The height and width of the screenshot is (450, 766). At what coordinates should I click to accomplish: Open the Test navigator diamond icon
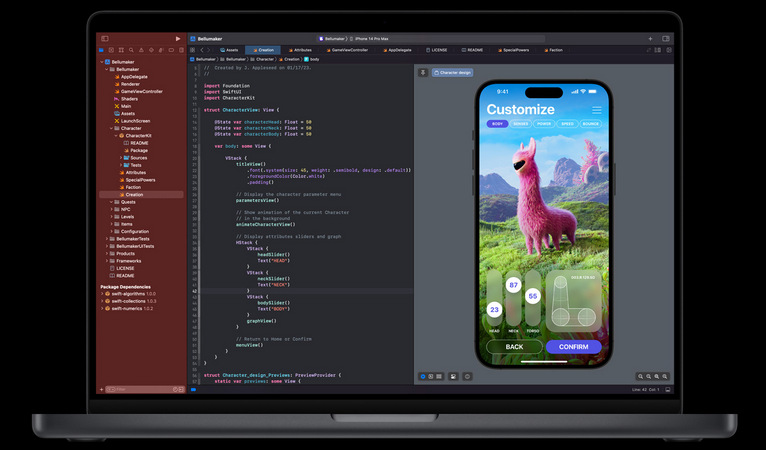point(151,50)
